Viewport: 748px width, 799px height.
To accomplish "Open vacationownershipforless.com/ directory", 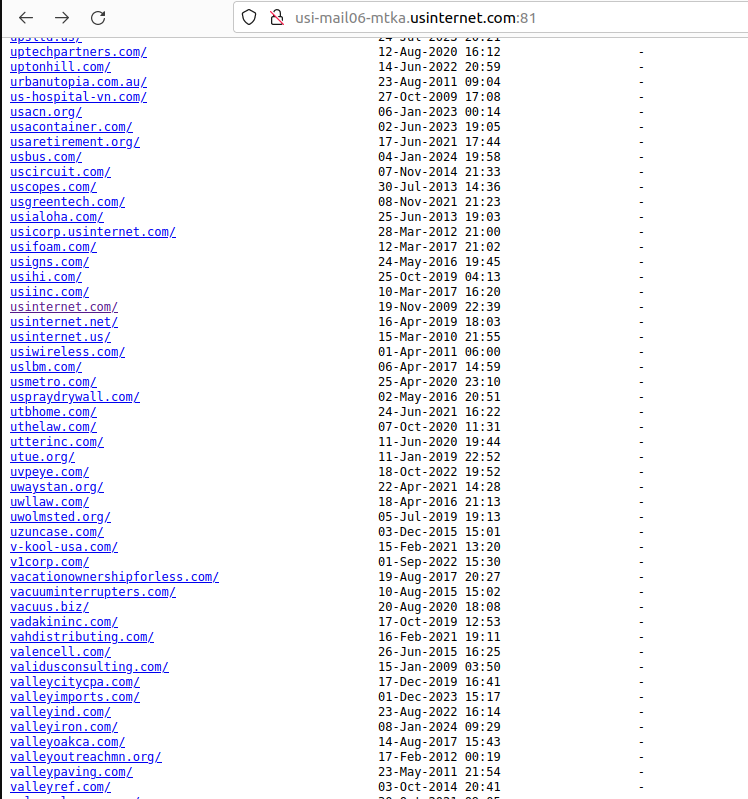I will (115, 577).
